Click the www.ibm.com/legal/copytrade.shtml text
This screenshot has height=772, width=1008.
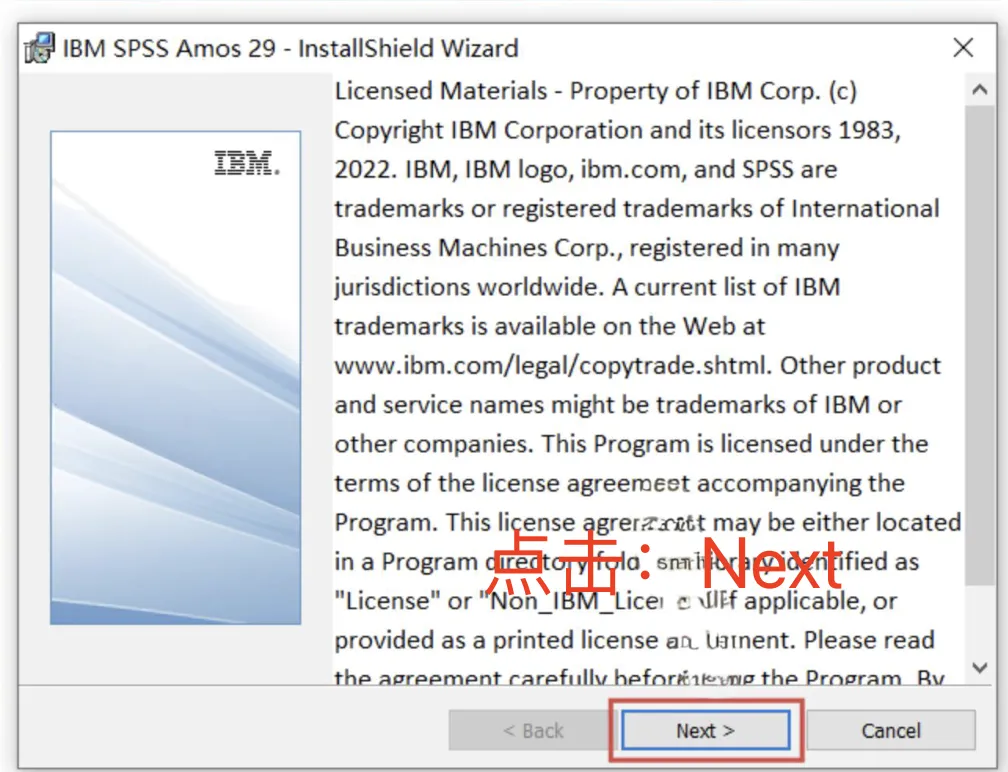tap(552, 365)
